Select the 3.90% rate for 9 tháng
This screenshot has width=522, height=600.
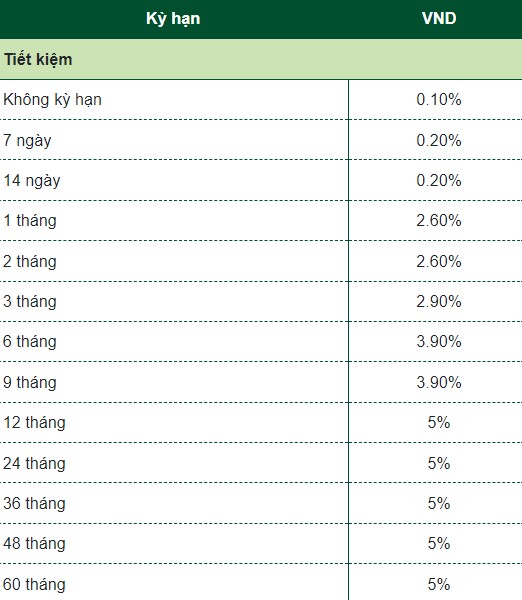439,382
